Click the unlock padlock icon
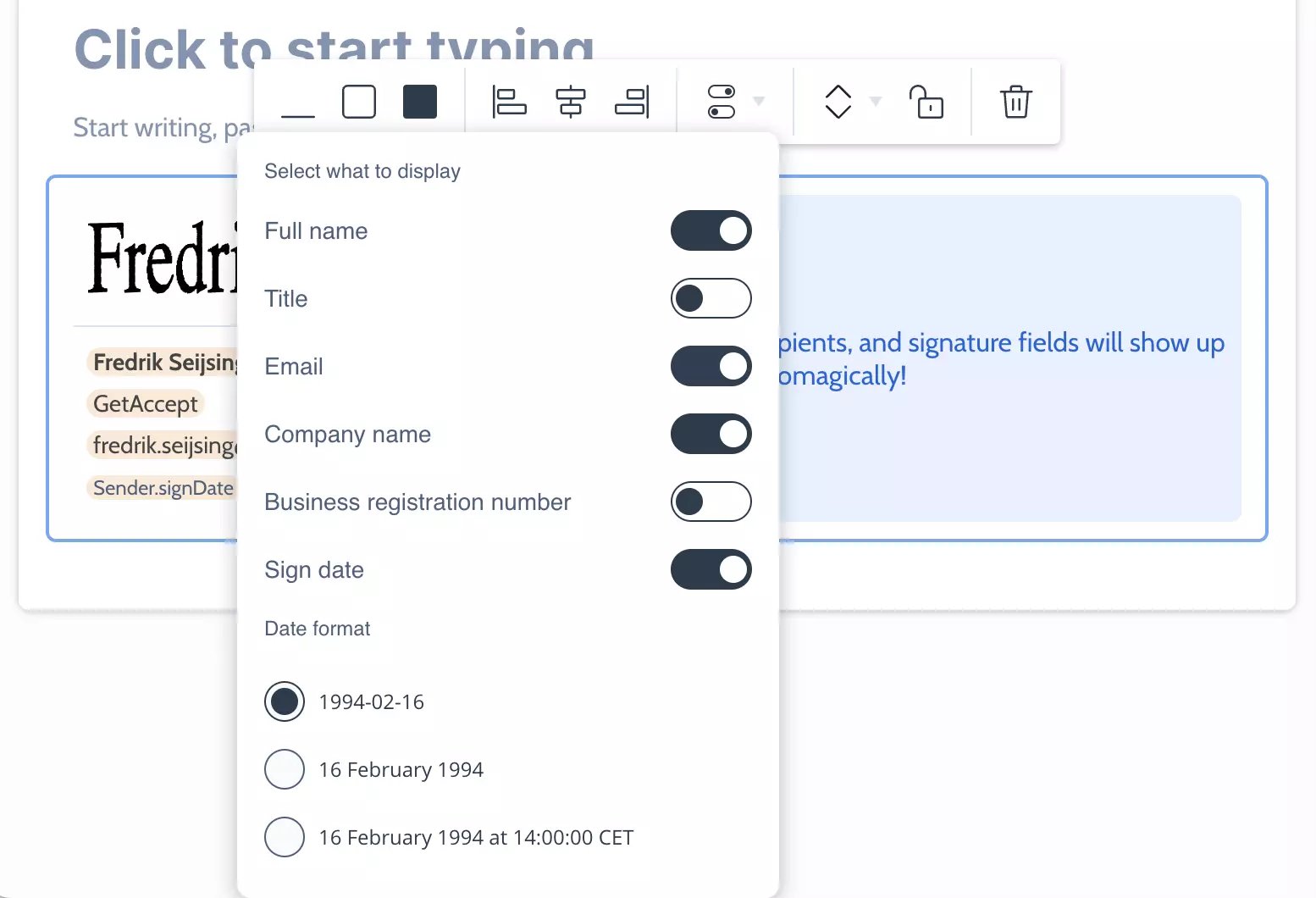The height and width of the screenshot is (898, 1316). point(926,103)
